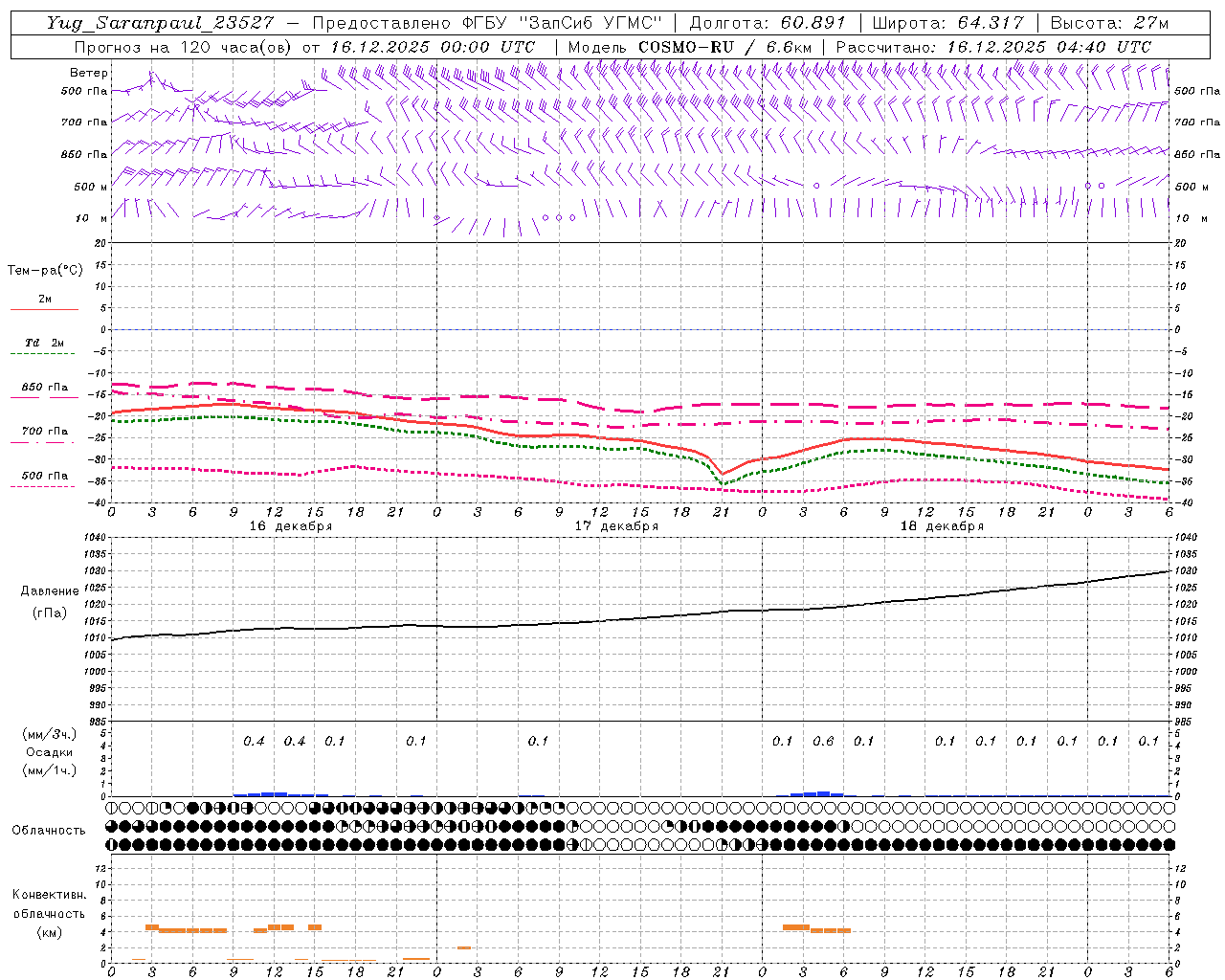The height and width of the screenshot is (980, 1225).
Task: Select the provider text ФГБУ "ЗапСиб УГМС"
Action: [x=562, y=23]
